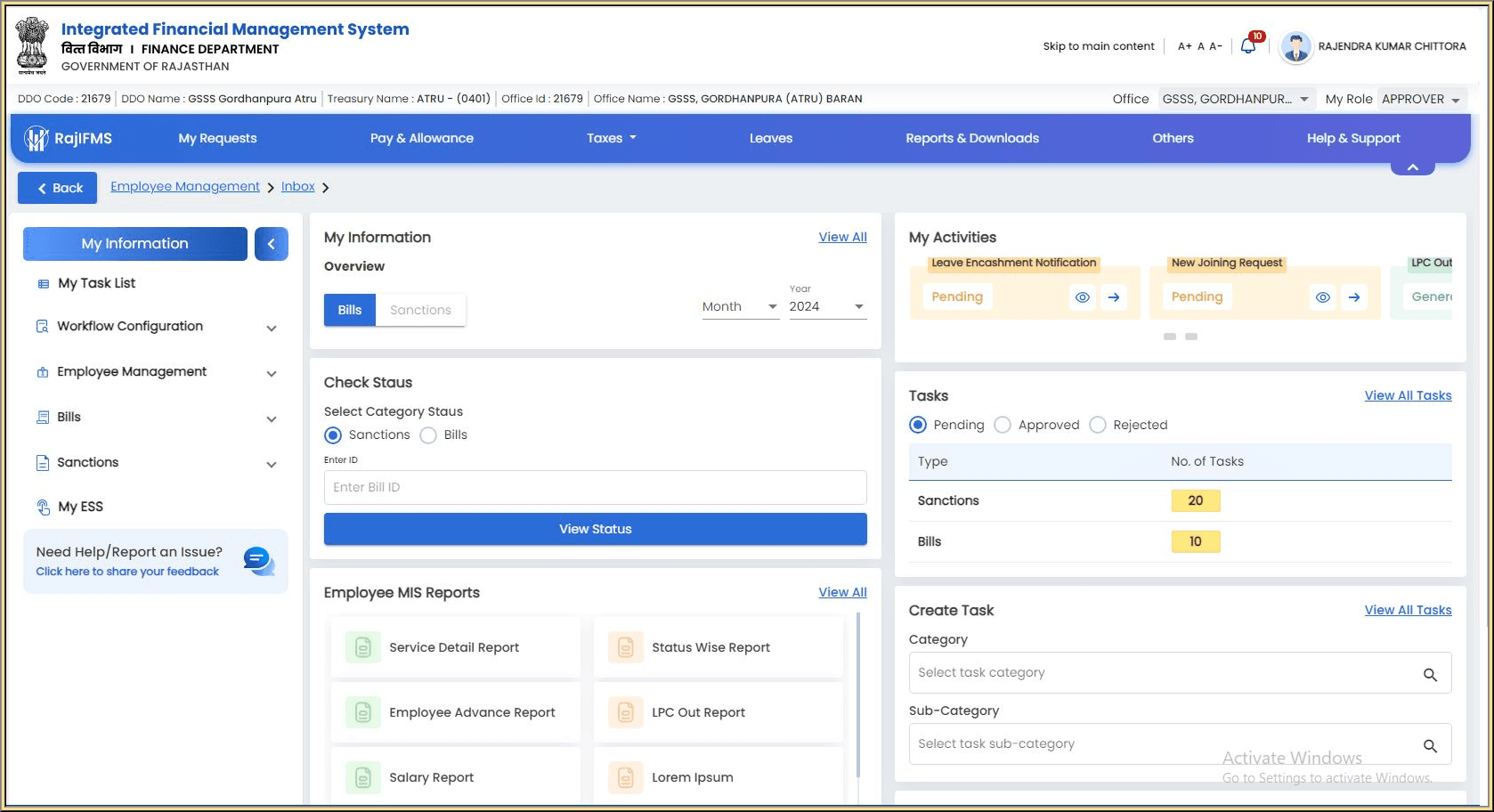Select the Rejected tasks radio button
The height and width of the screenshot is (812, 1494).
point(1098,426)
